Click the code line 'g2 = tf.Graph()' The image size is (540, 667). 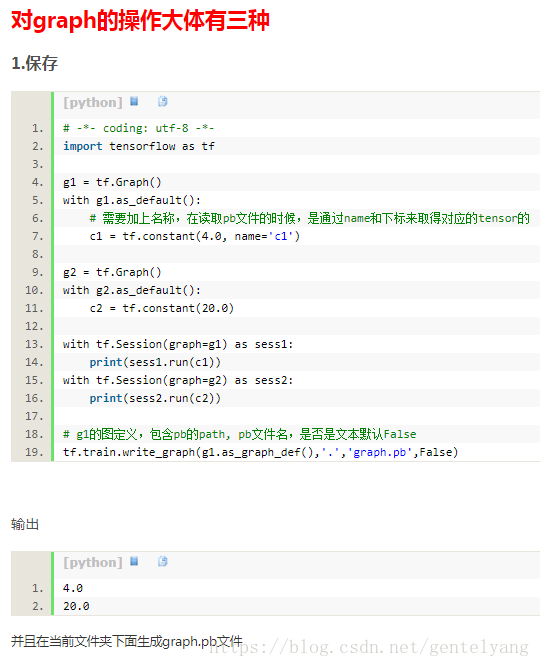point(112,272)
